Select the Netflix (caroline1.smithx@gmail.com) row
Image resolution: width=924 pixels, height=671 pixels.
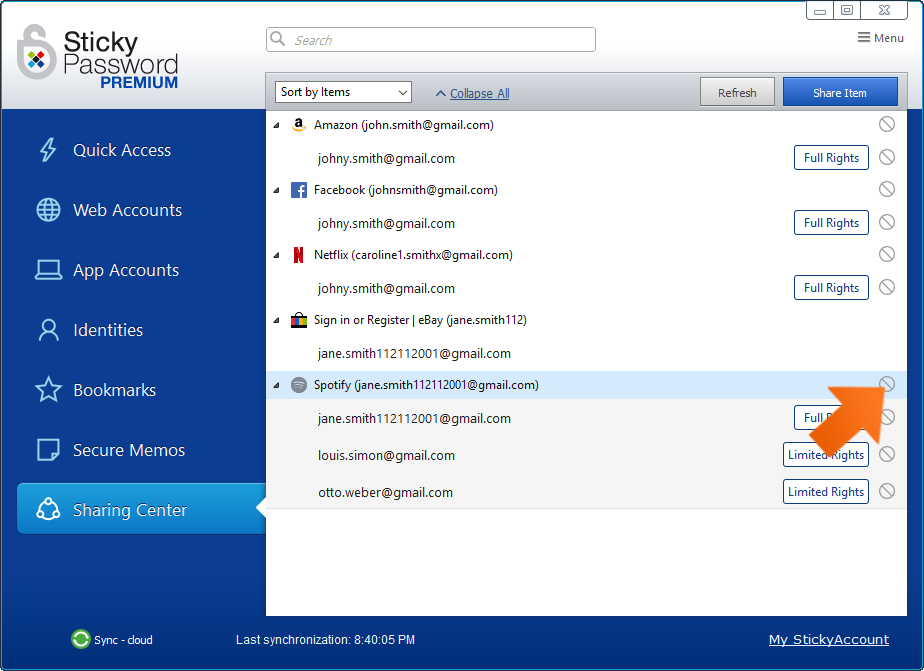(x=586, y=255)
